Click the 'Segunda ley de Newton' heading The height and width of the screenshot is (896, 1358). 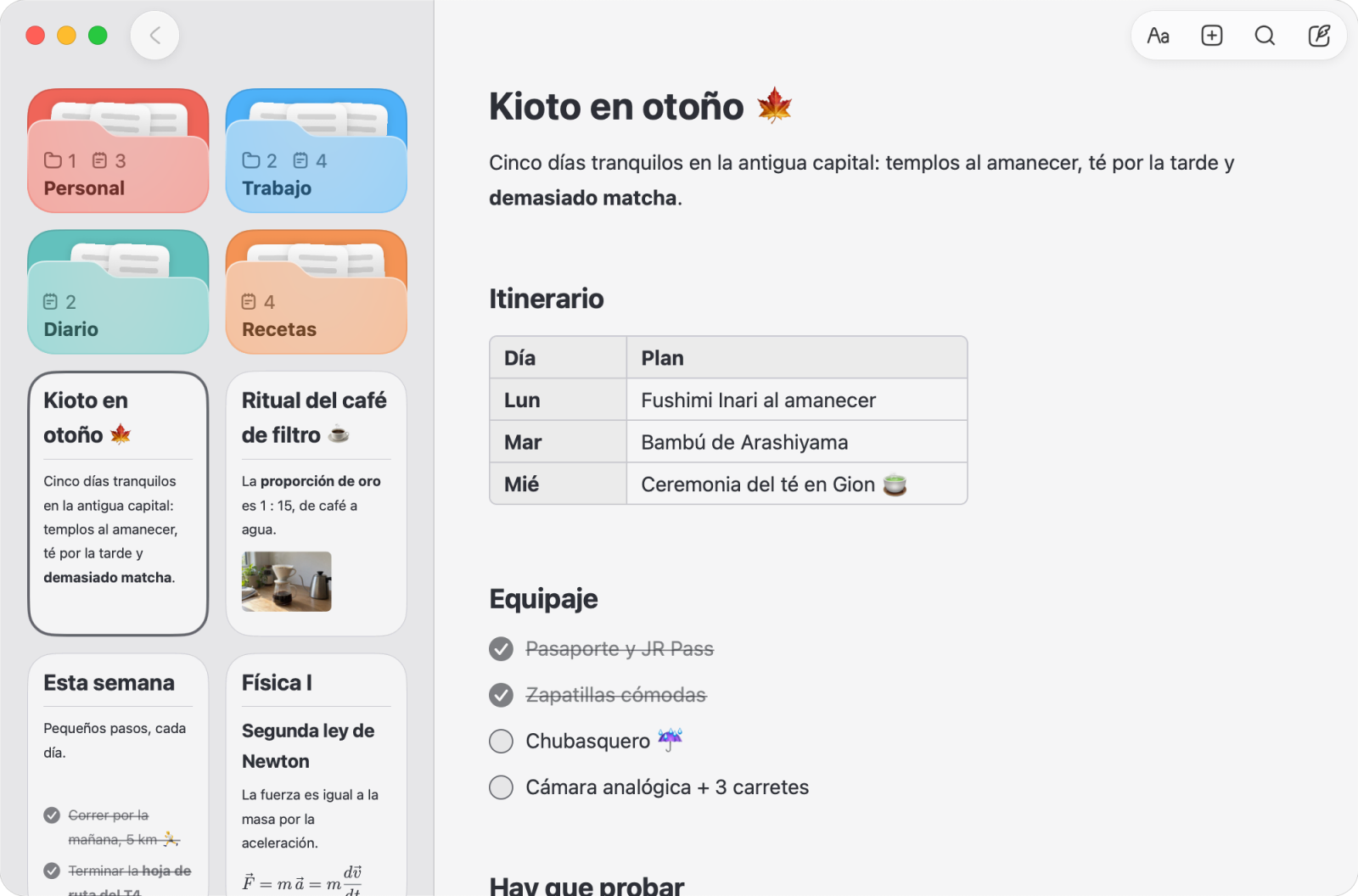click(308, 746)
